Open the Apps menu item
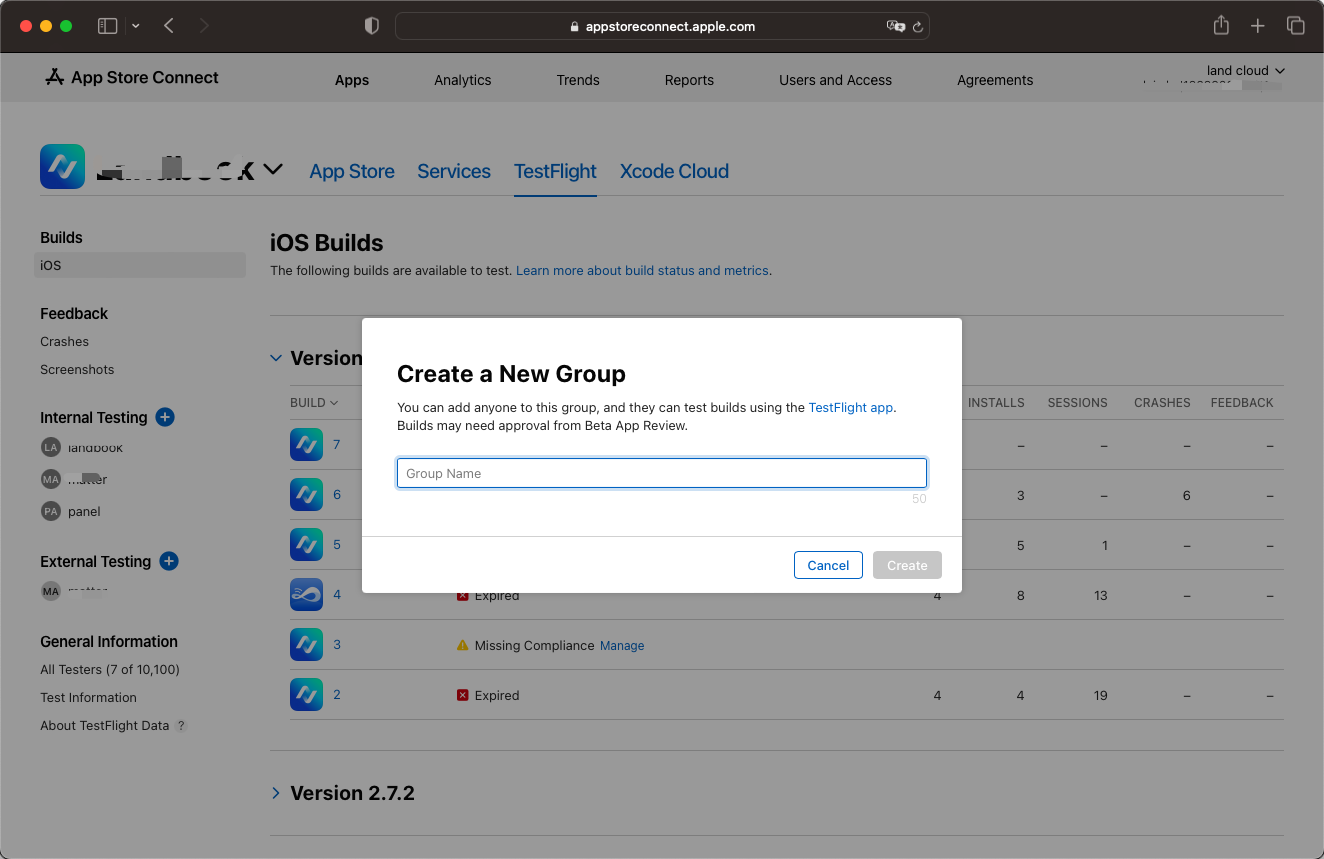 pyautogui.click(x=352, y=80)
